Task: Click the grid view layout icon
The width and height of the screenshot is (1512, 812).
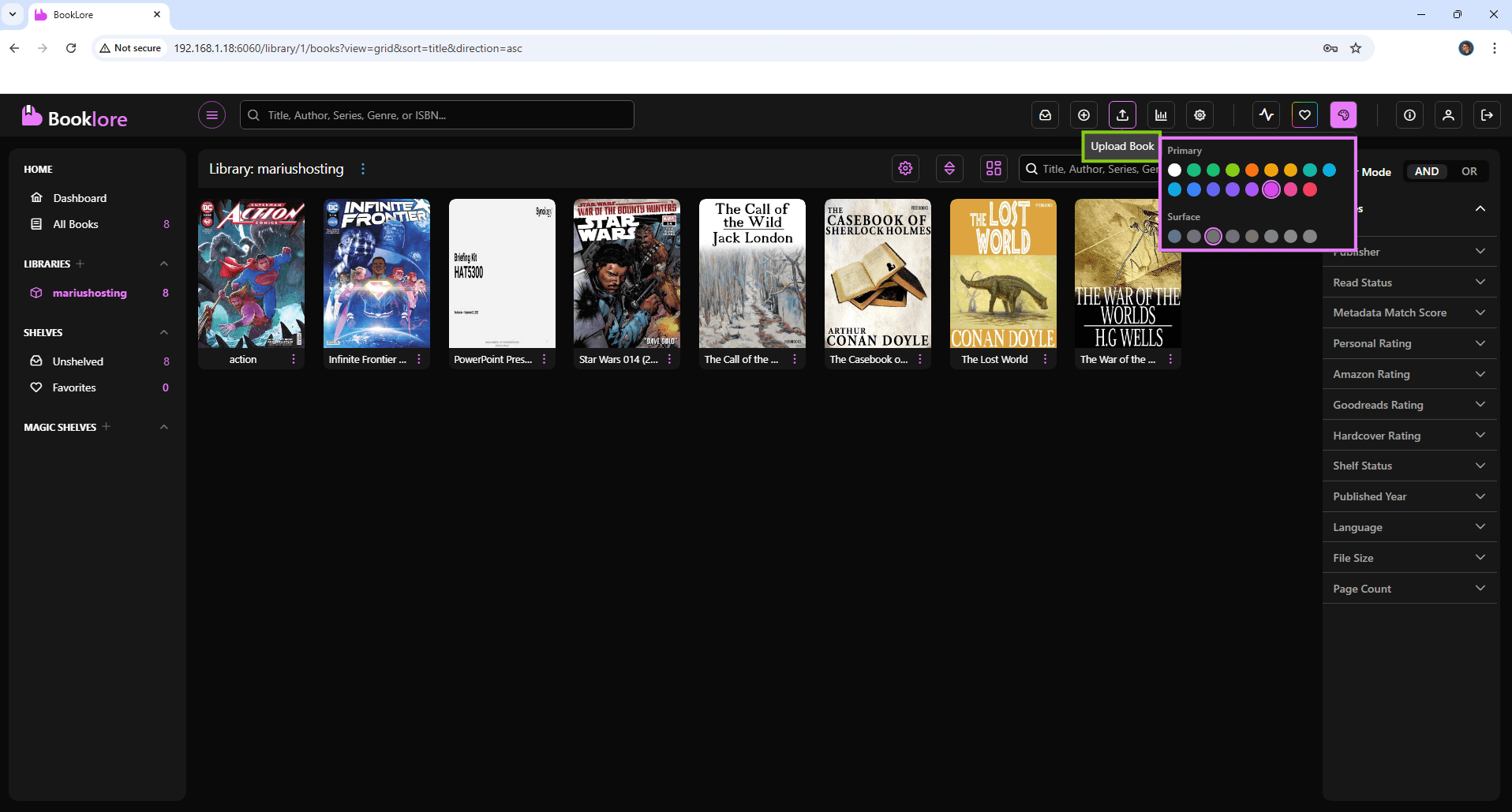Action: (994, 168)
